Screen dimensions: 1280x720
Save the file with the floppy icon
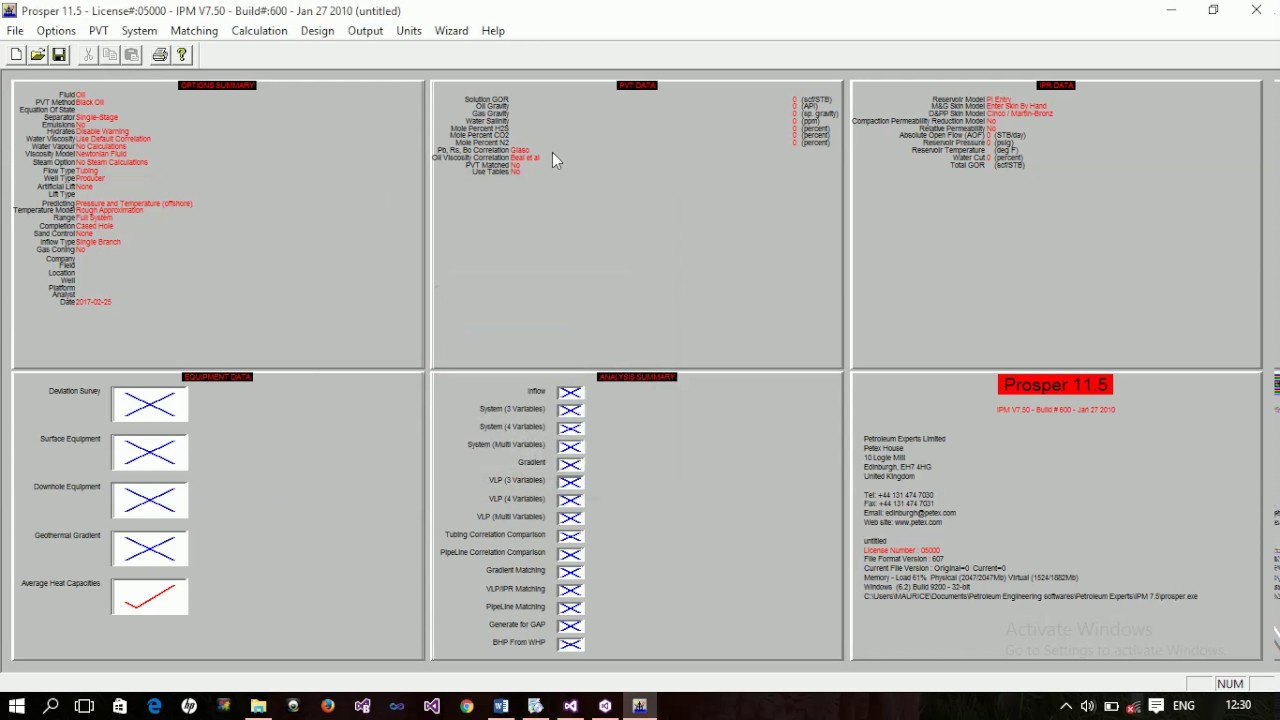(59, 55)
